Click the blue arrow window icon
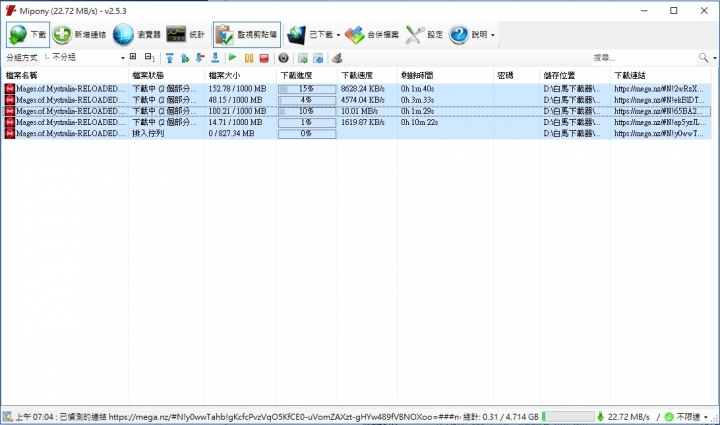The height and width of the screenshot is (425, 720). coord(318,58)
